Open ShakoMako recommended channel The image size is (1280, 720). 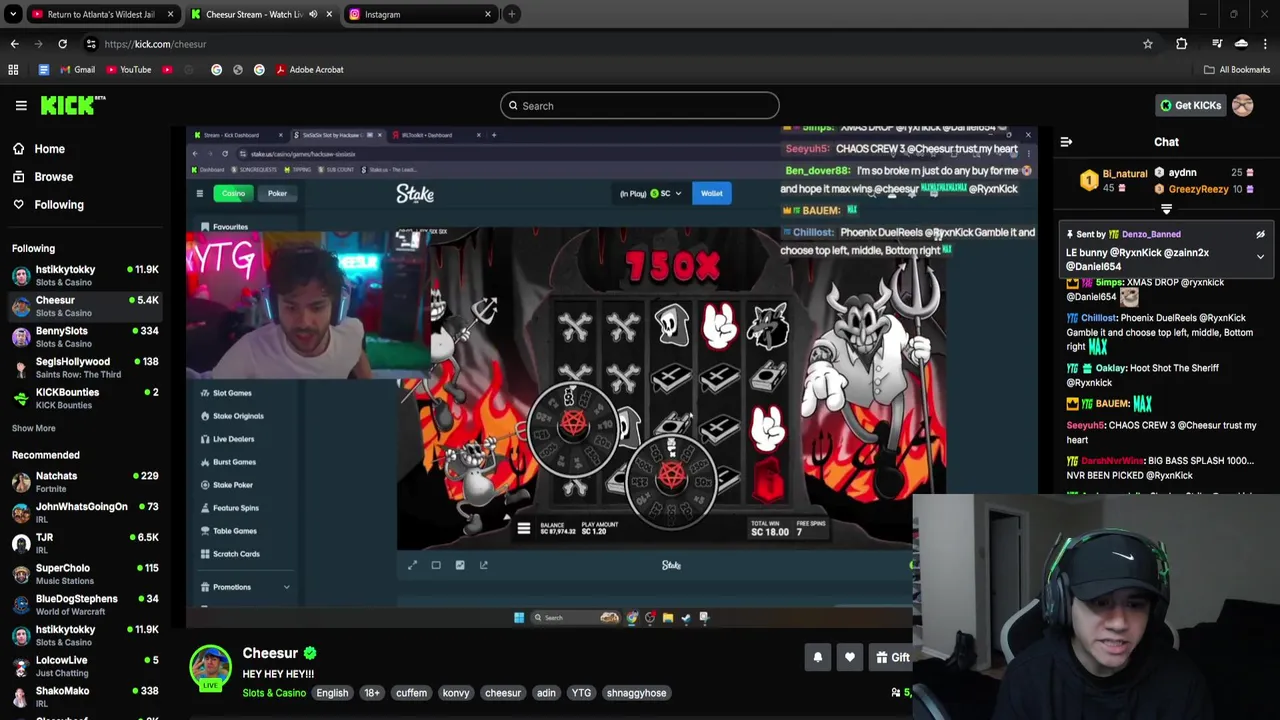[86, 696]
